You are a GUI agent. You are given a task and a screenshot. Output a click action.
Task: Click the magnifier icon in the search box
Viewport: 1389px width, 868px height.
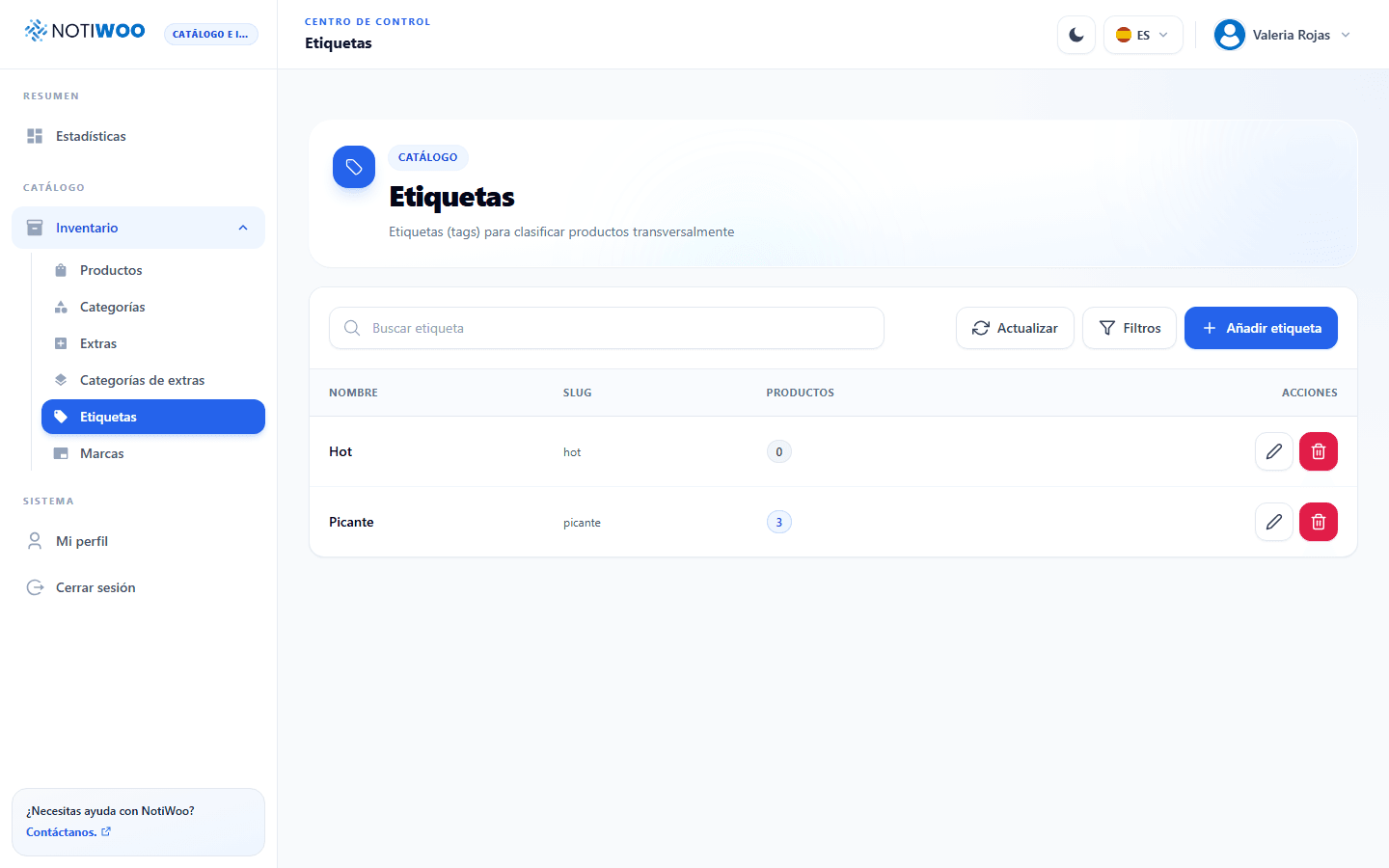coord(352,328)
